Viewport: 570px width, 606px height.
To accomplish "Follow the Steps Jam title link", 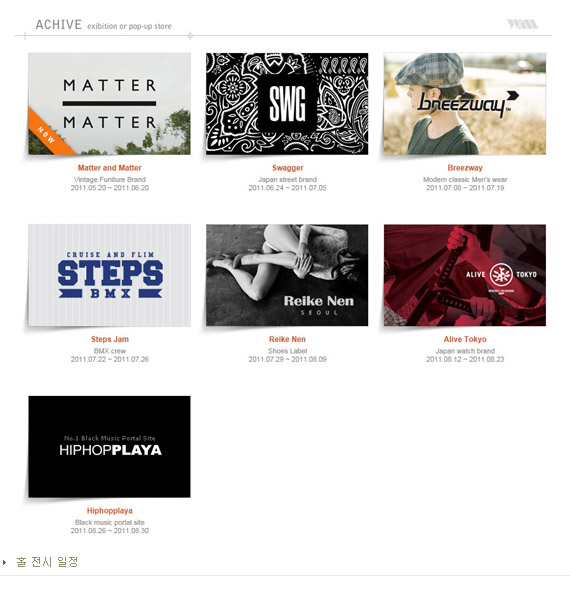I will click(x=110, y=339).
